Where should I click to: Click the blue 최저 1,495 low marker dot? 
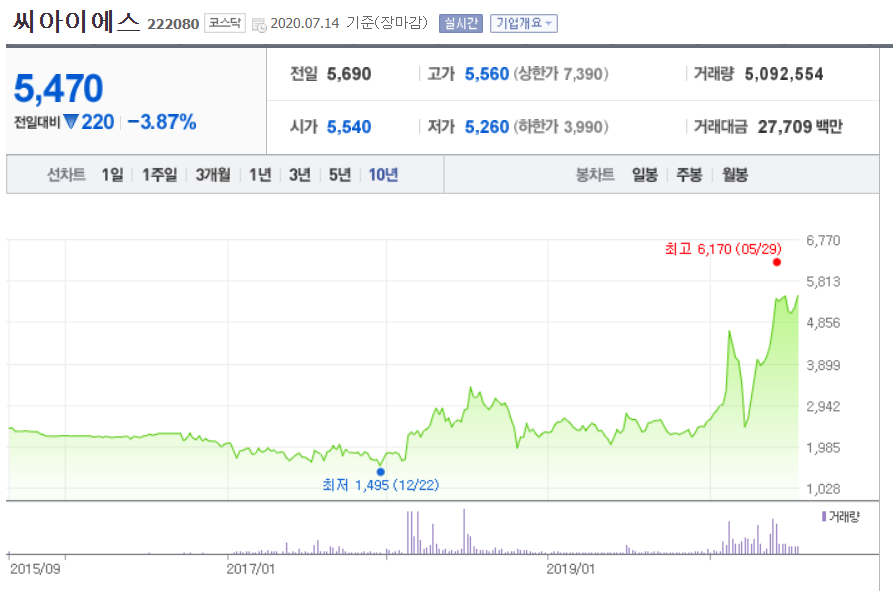[x=380, y=471]
